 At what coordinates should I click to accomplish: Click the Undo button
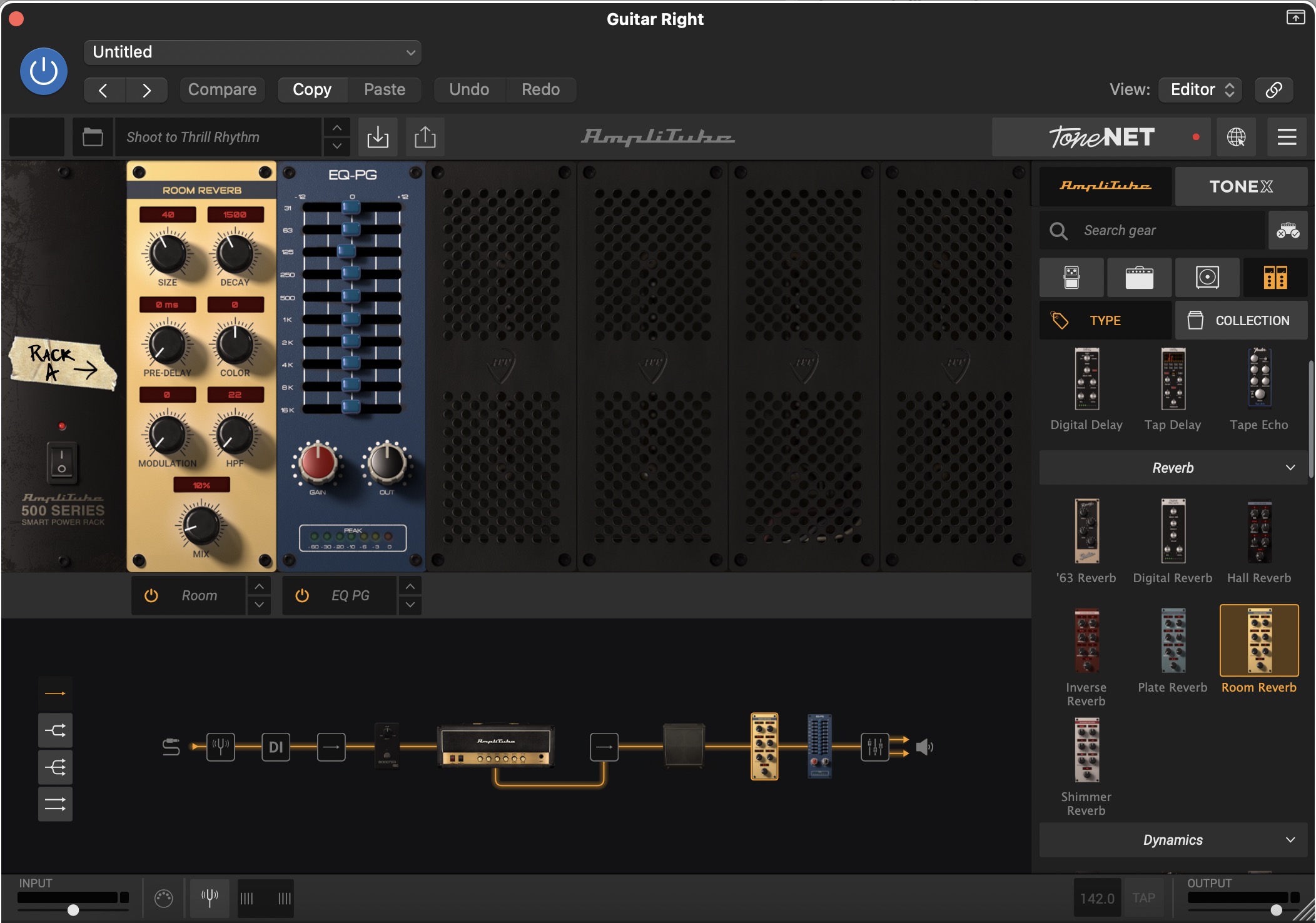click(469, 89)
